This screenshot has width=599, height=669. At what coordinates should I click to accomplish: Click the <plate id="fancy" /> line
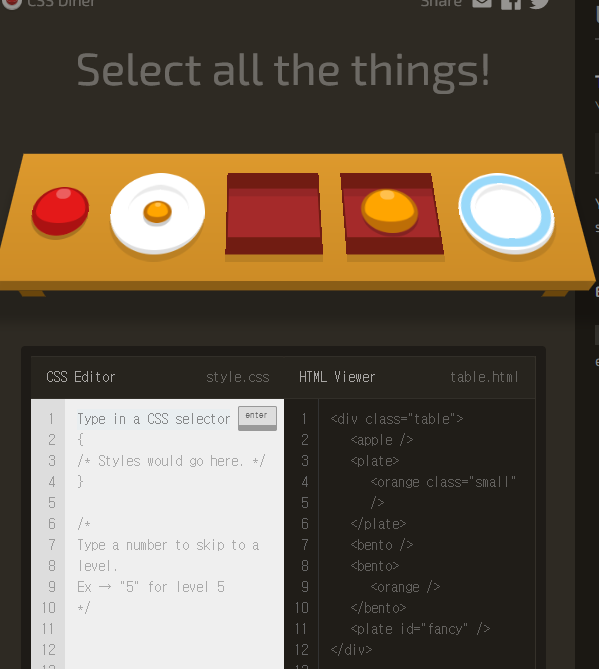coord(420,628)
